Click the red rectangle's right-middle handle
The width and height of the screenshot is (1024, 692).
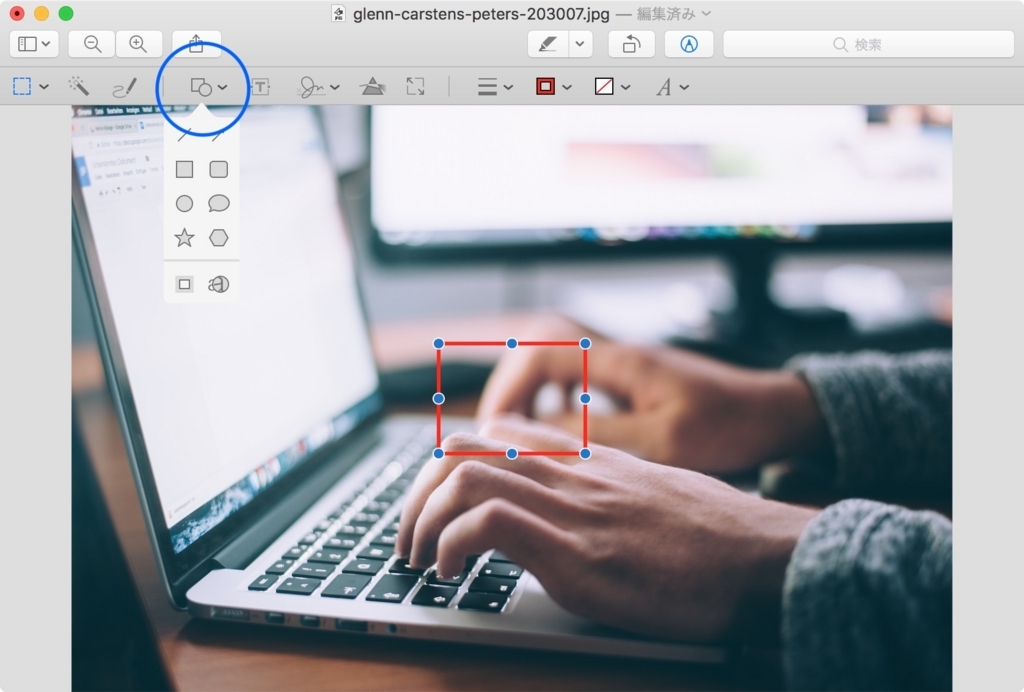click(585, 398)
